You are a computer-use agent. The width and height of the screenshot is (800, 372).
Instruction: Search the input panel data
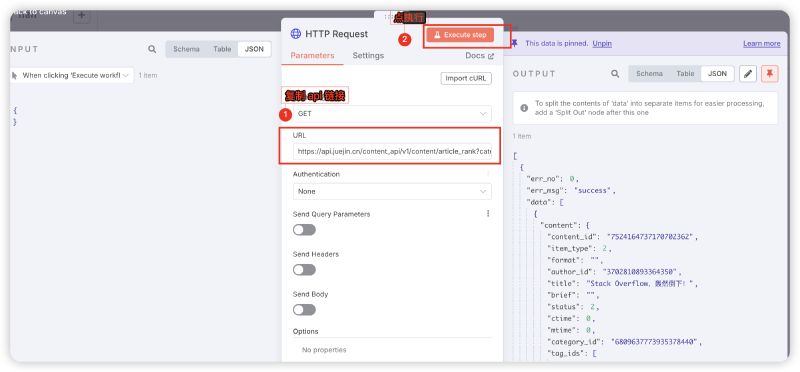click(x=152, y=49)
